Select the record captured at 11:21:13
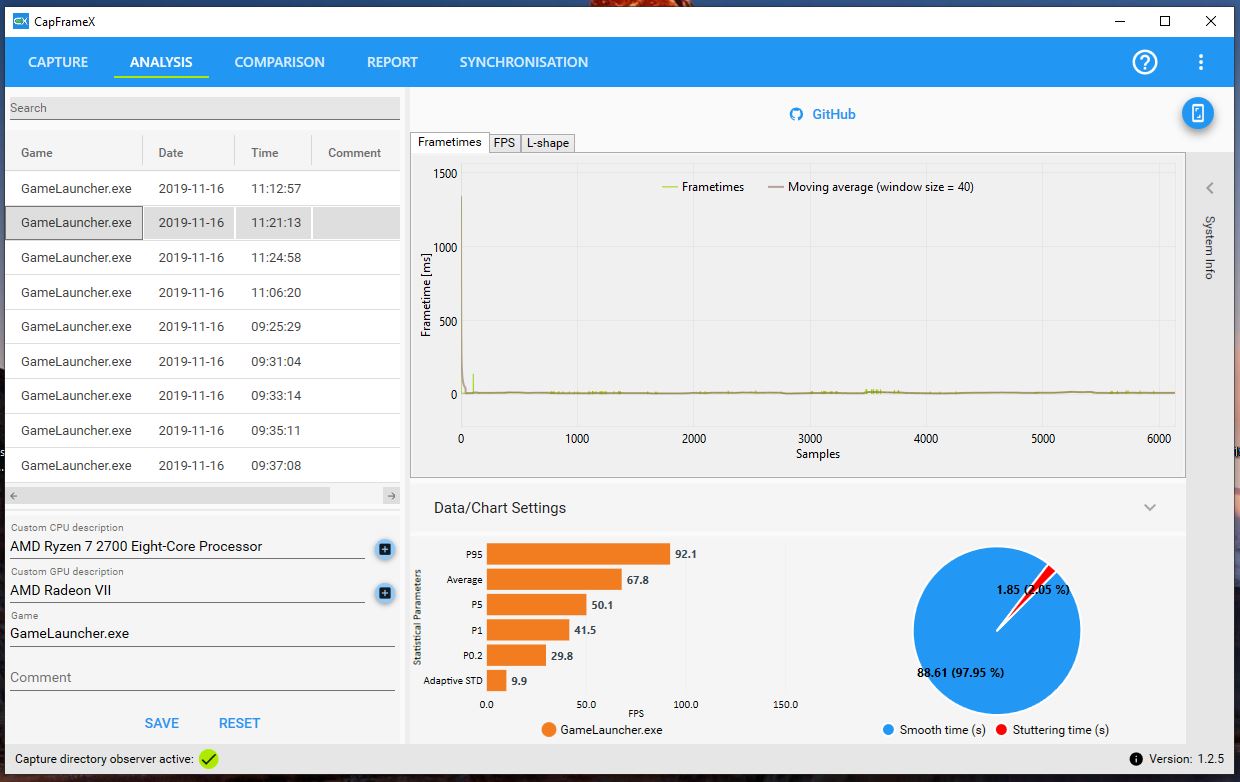Screen dimensions: 1240x782 (x=203, y=223)
